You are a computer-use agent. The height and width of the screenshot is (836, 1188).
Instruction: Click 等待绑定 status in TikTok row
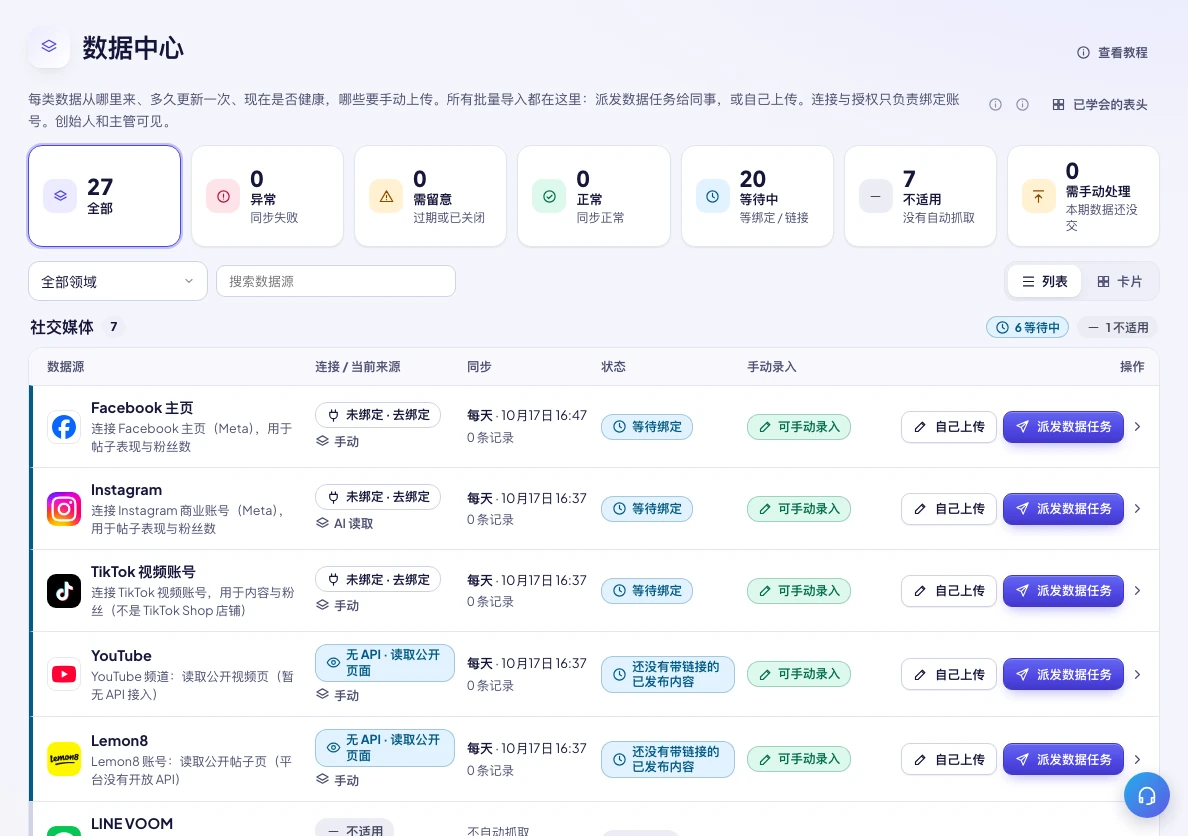click(x=647, y=590)
